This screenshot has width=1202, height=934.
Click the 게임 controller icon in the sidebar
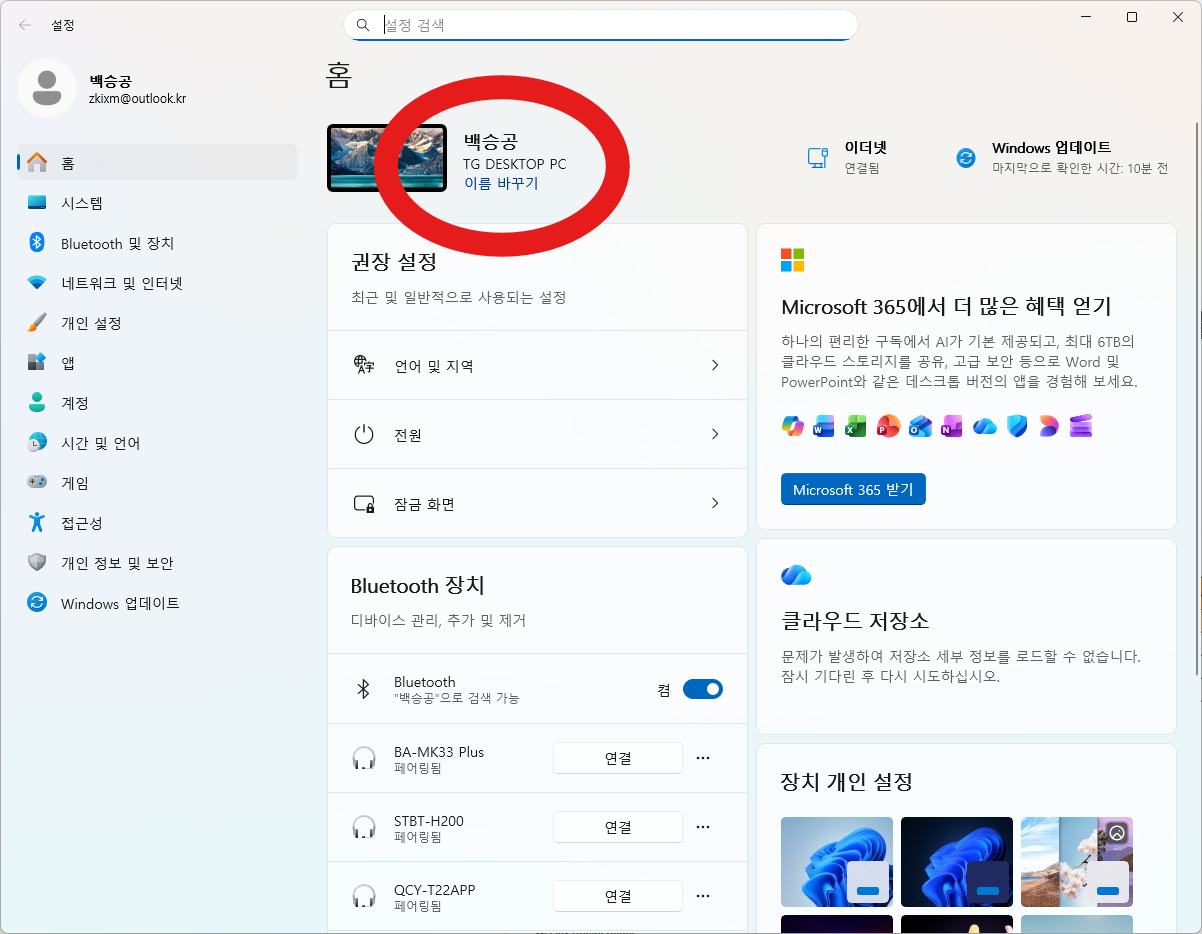point(37,482)
